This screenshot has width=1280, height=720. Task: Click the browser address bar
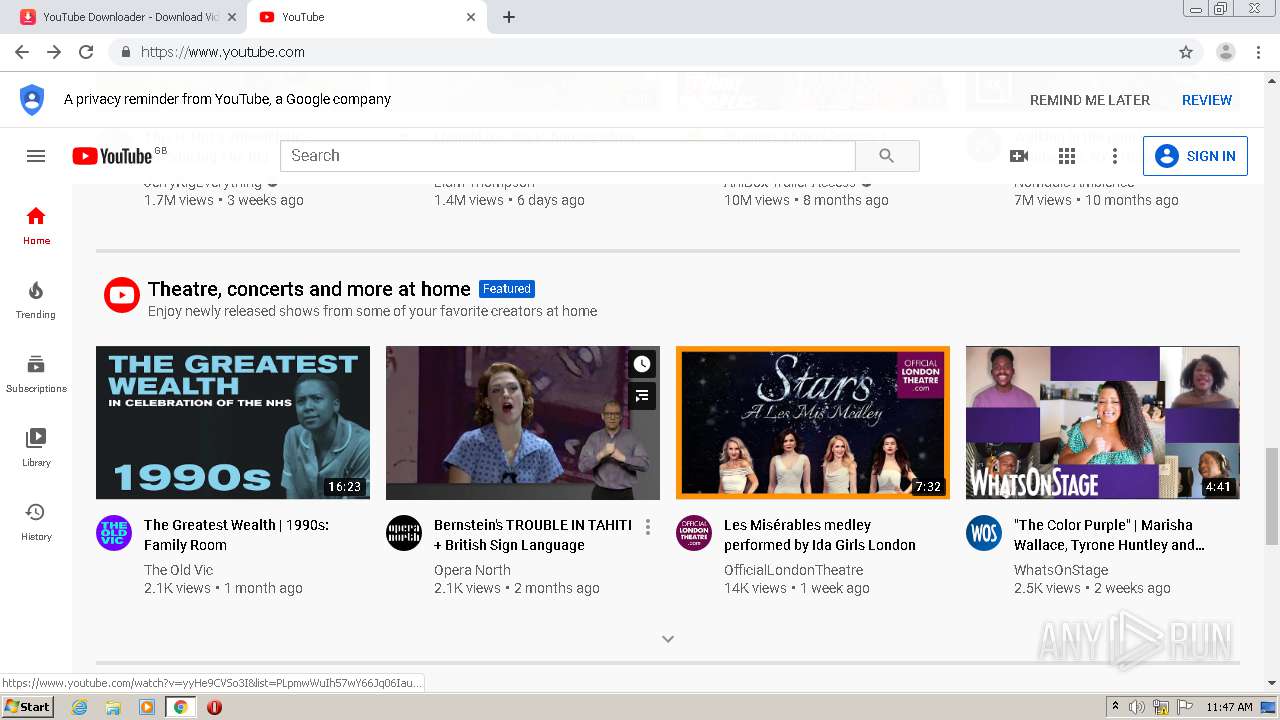[x=640, y=52]
